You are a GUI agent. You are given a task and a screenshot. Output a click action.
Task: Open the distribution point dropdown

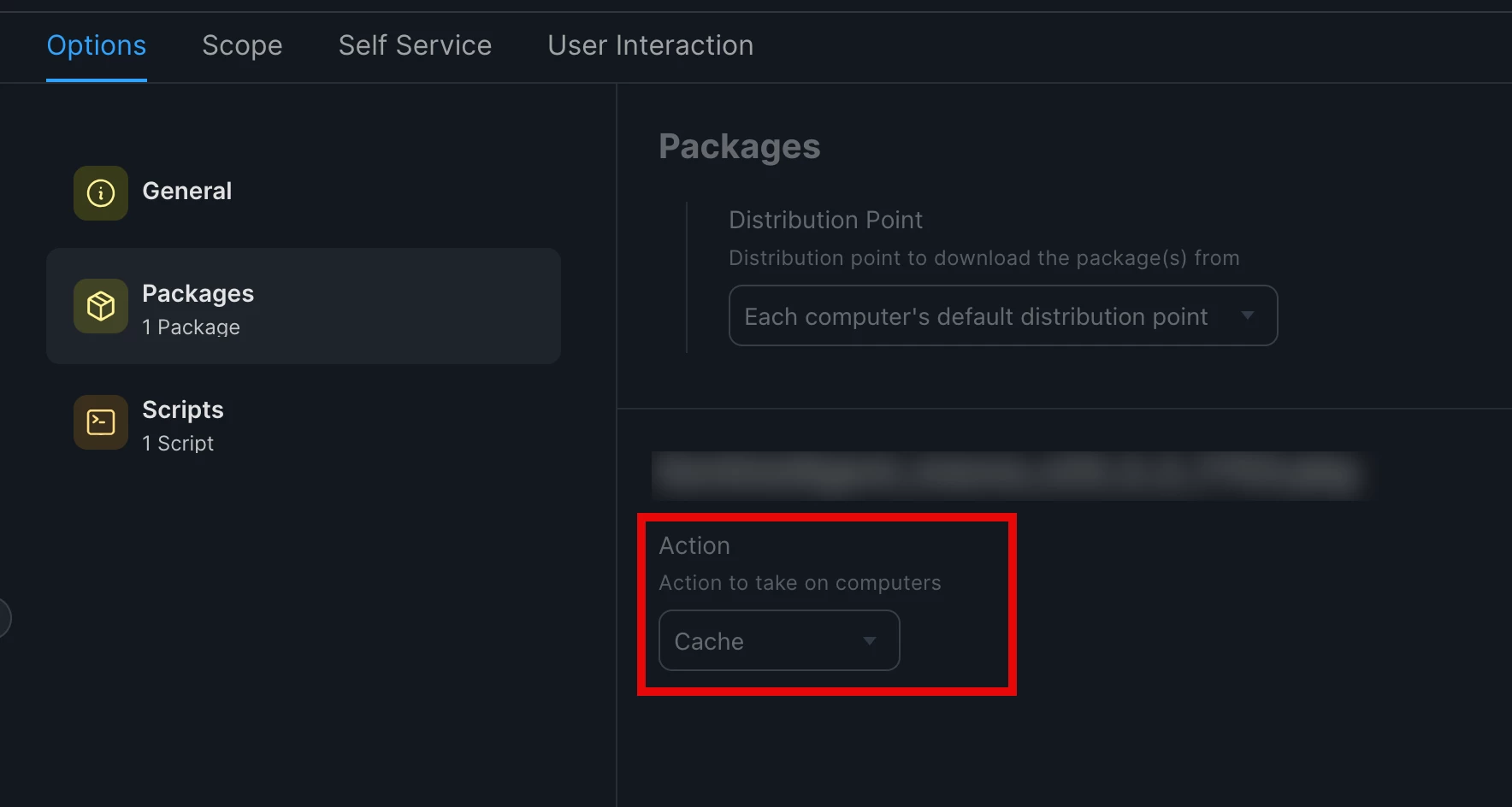pyautogui.click(x=1003, y=315)
